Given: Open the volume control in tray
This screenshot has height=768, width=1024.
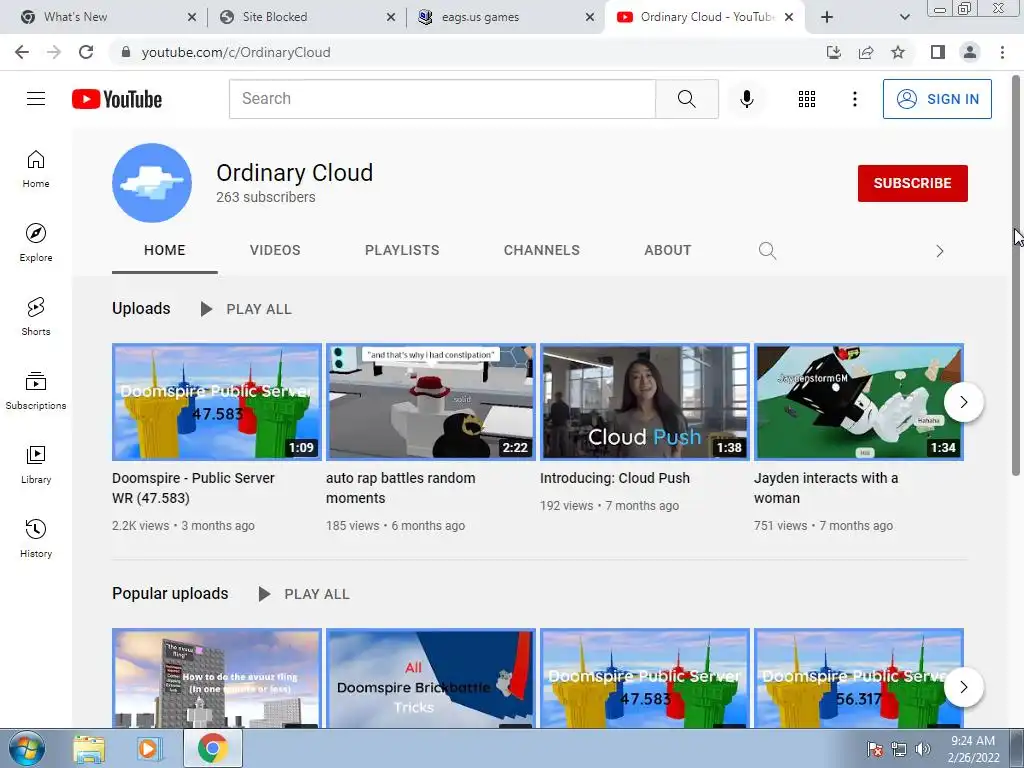Looking at the screenshot, I should click(x=923, y=749).
